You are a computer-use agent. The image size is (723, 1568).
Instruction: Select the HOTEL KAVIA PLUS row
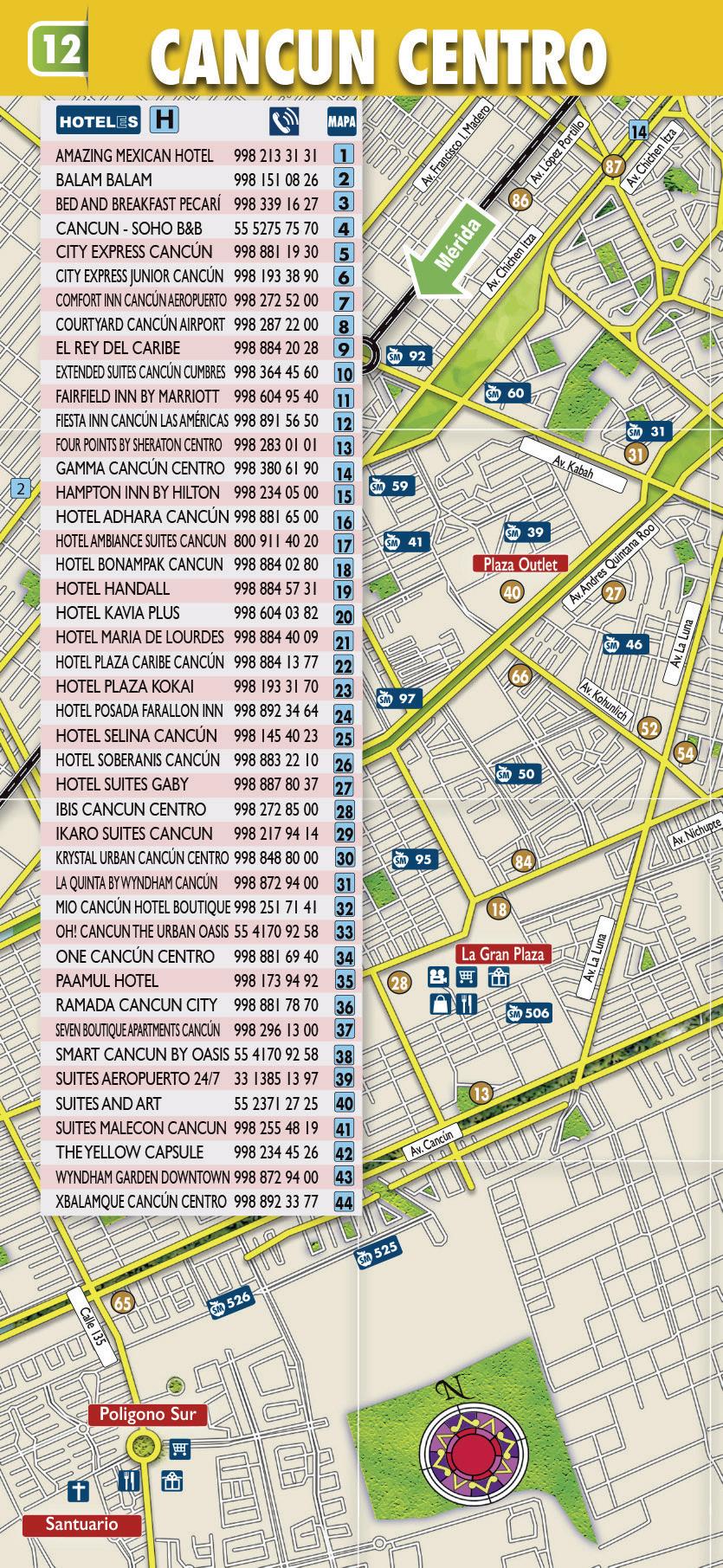[x=201, y=613]
